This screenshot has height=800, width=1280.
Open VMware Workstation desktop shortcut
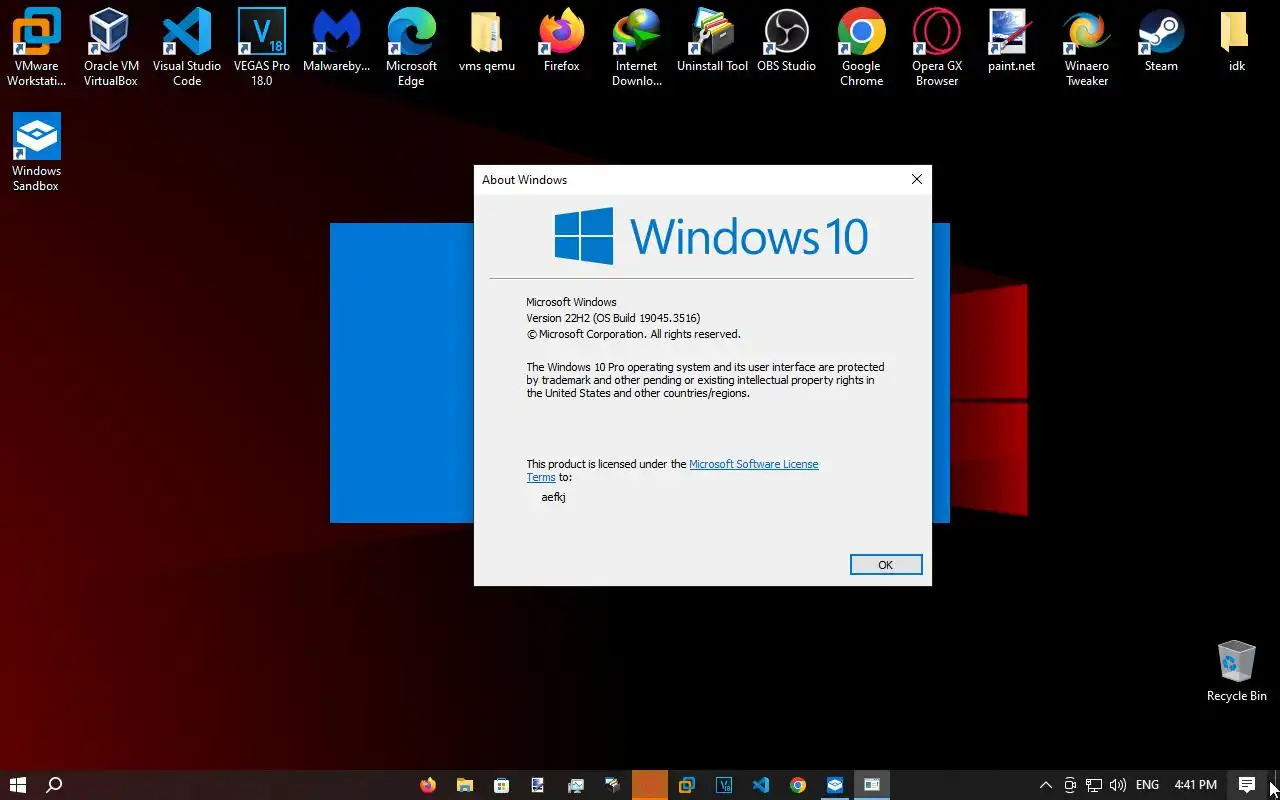pos(37,47)
